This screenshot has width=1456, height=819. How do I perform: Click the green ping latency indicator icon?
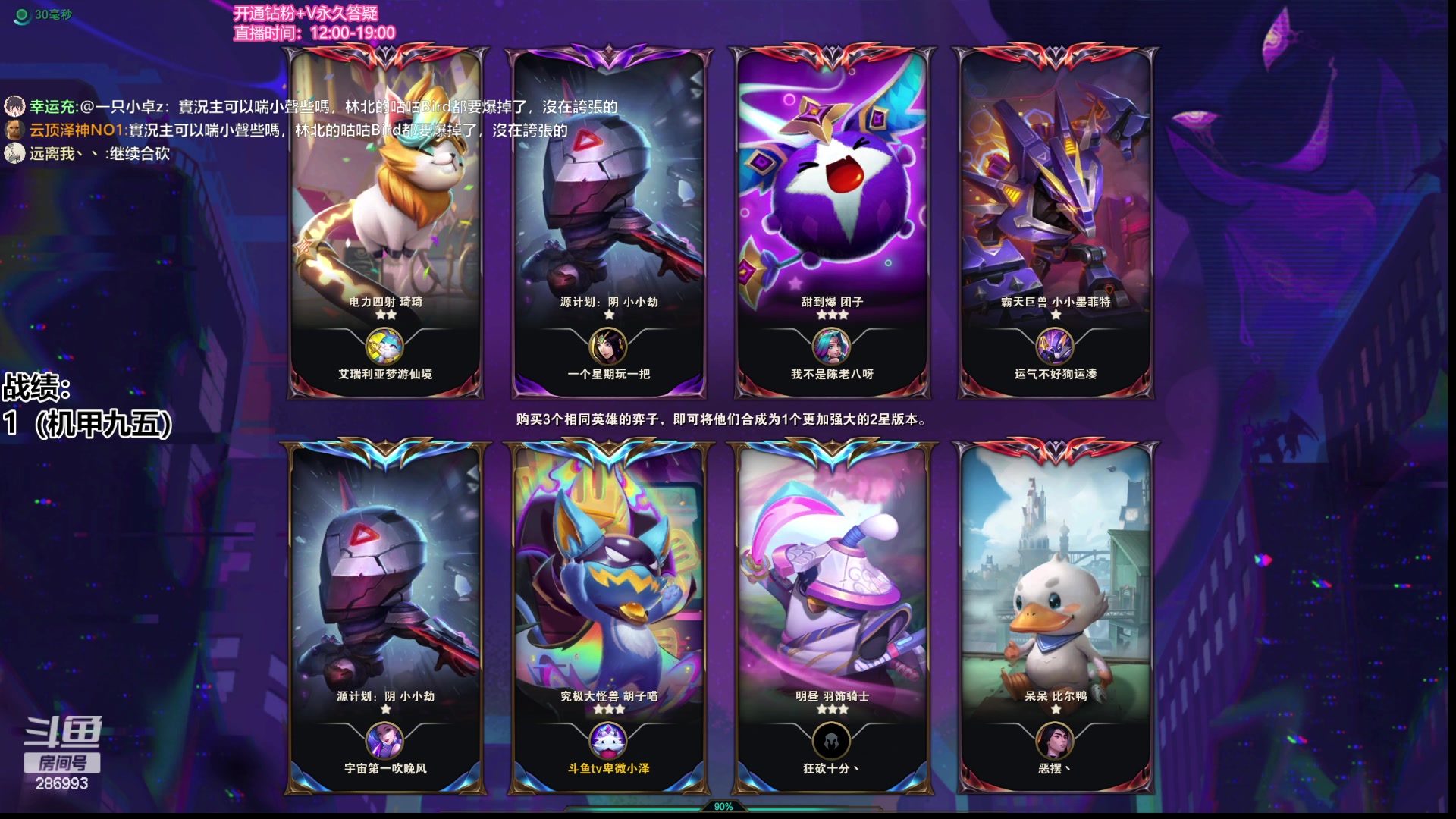[22, 15]
